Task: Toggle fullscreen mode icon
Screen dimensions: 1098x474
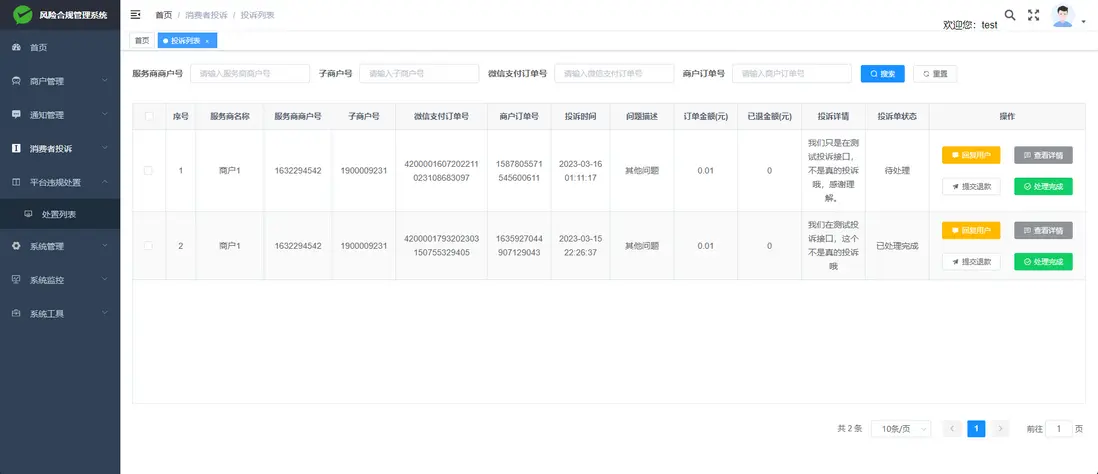Action: [x=1034, y=15]
